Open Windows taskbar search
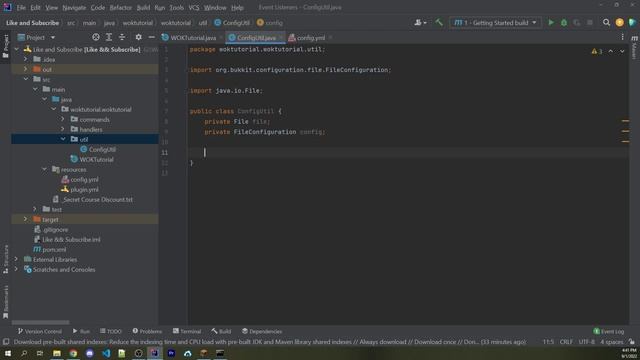Image resolution: width=640 pixels, height=360 pixels. [24, 353]
